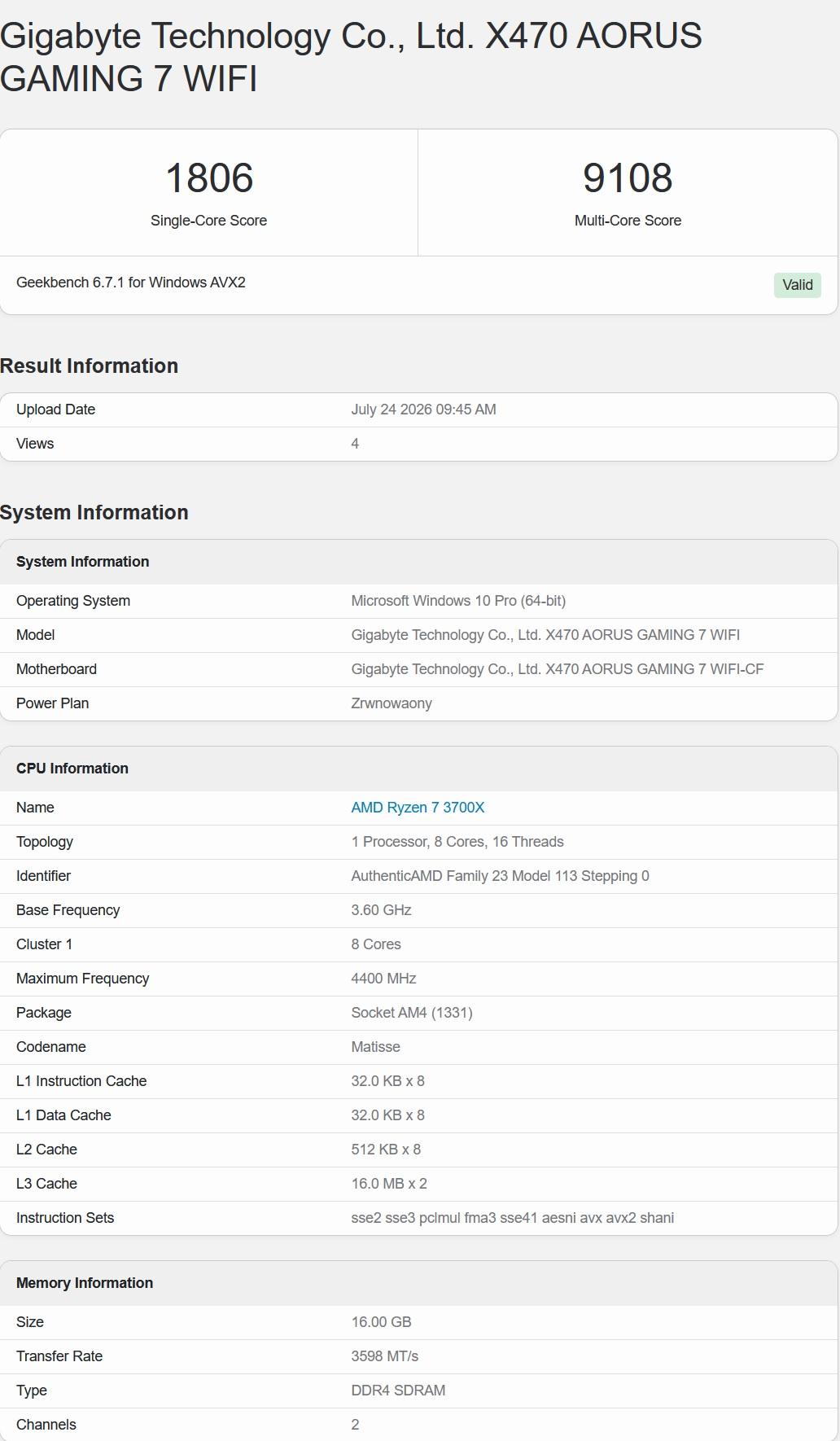Select the 9108 multi-core score value
Screen dimensions: 840x1441
click(x=628, y=177)
